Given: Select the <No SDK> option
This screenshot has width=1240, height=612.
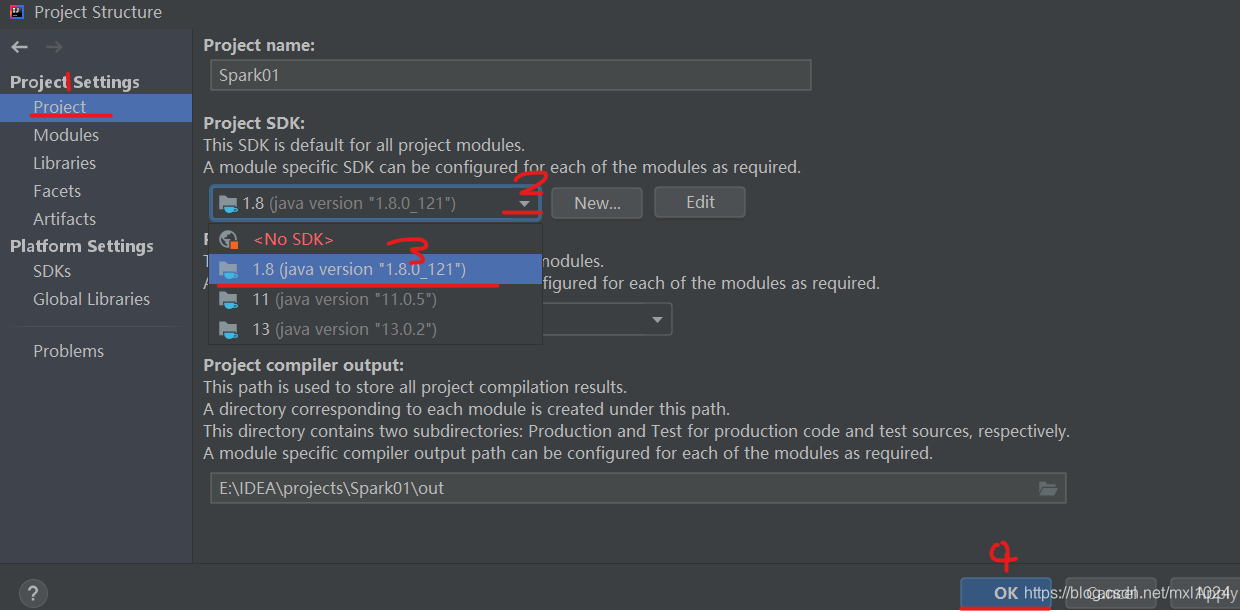Looking at the screenshot, I should 295,239.
